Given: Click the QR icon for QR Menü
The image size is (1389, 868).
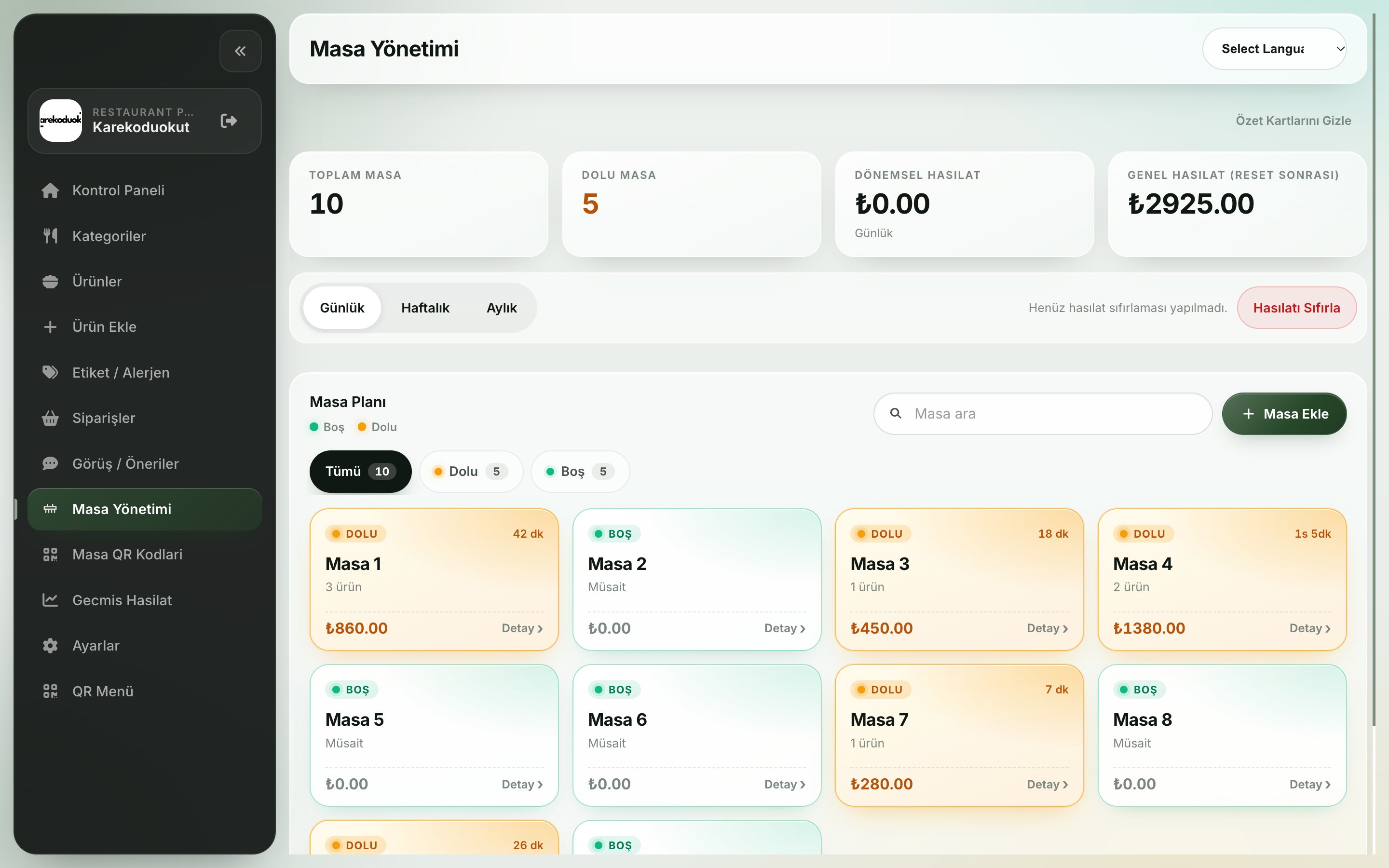Looking at the screenshot, I should (51, 691).
